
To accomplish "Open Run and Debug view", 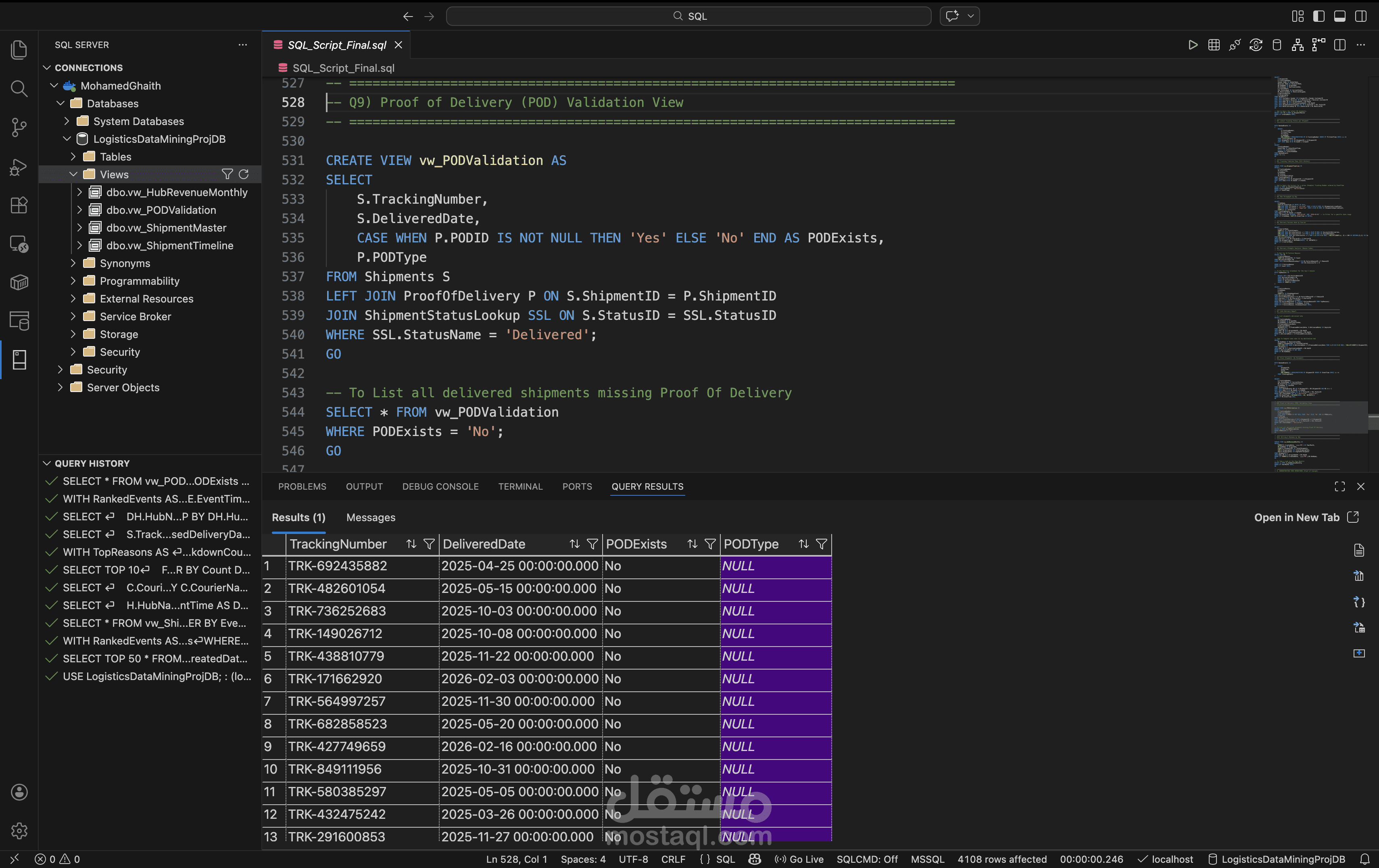I will [19, 167].
